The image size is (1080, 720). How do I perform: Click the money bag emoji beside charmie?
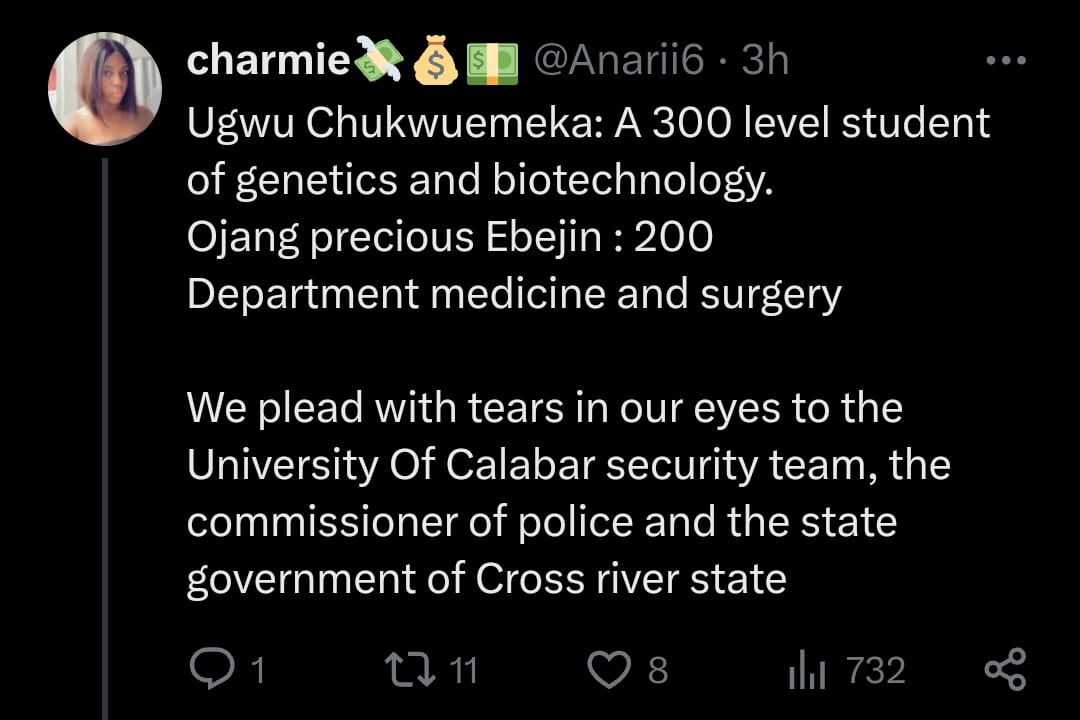435,64
